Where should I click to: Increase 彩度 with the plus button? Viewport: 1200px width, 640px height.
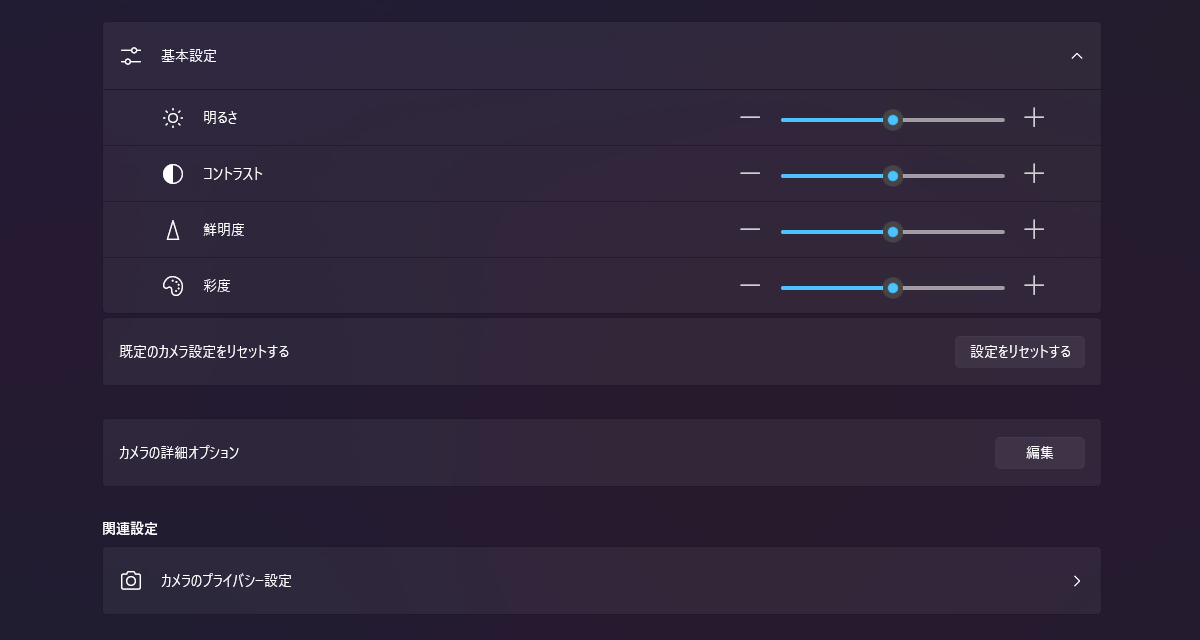click(x=1034, y=286)
